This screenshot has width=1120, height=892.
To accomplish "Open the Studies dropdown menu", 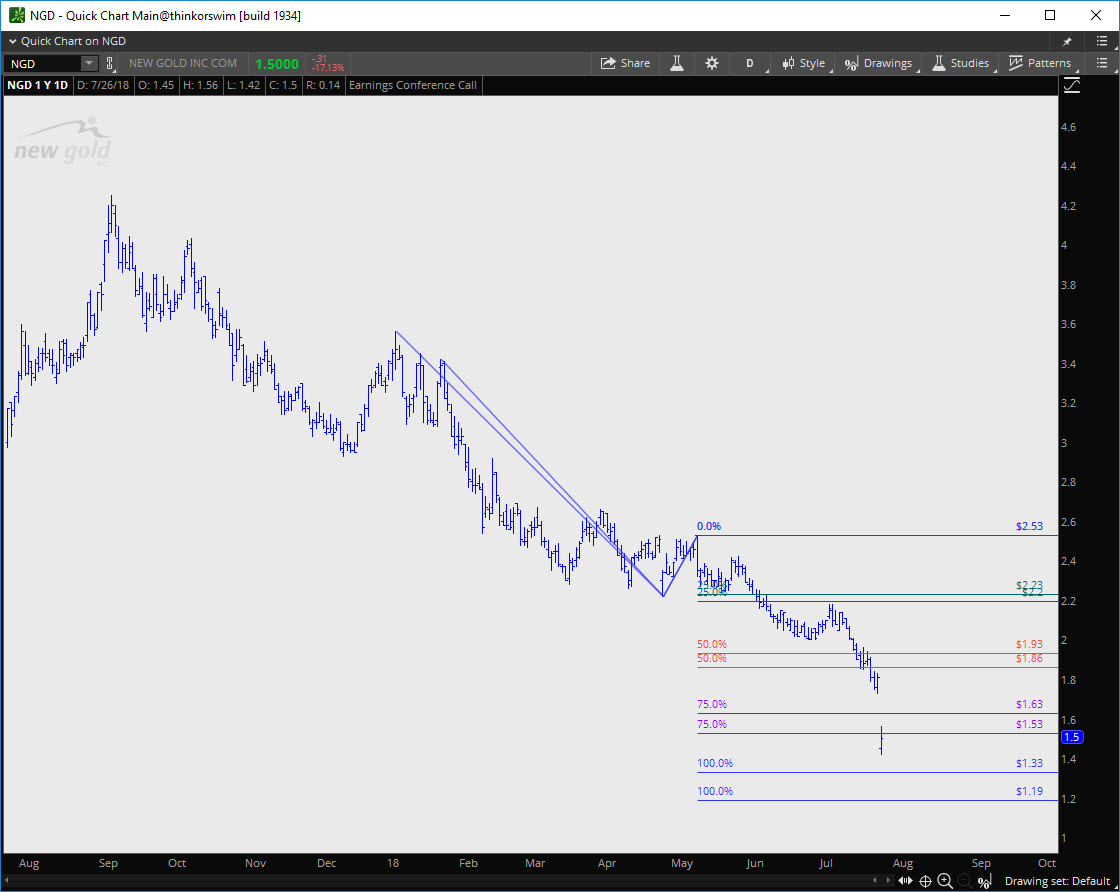I will tap(961, 63).
